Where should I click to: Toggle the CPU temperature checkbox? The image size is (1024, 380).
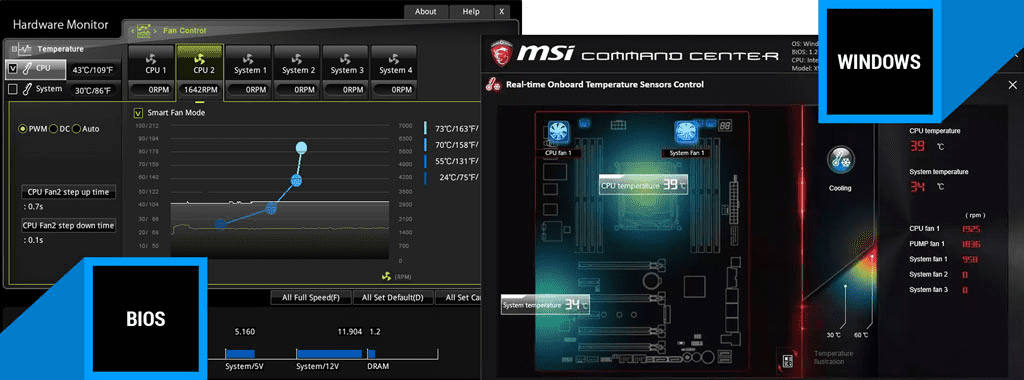click(x=12, y=68)
